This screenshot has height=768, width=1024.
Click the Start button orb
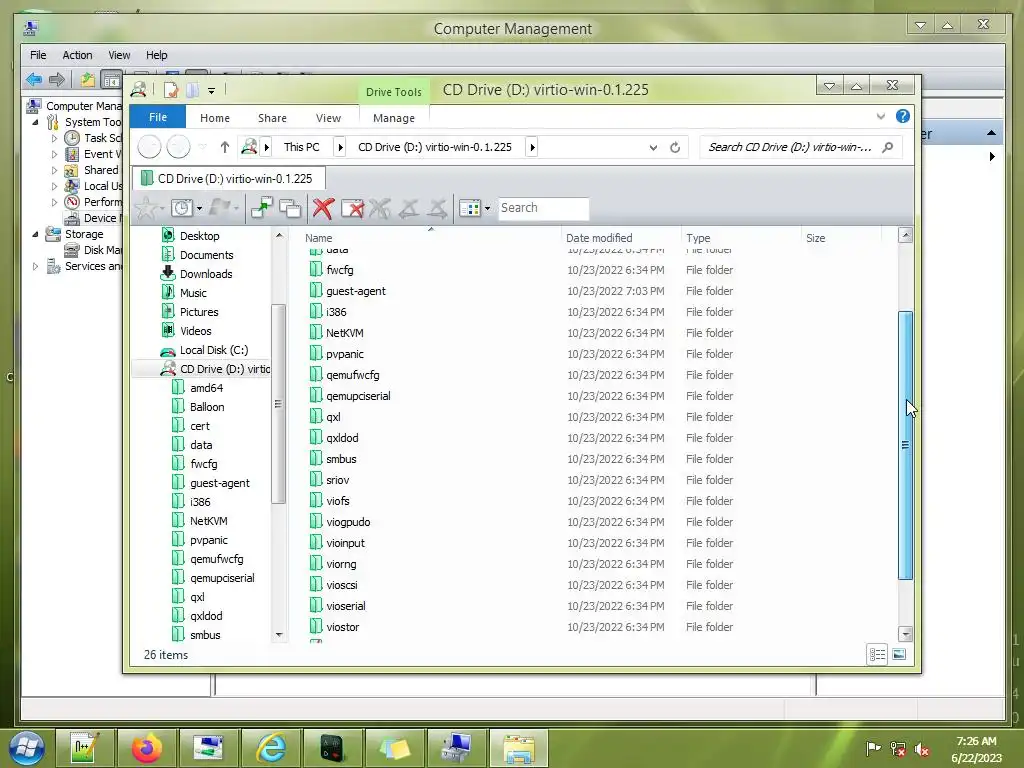point(26,748)
